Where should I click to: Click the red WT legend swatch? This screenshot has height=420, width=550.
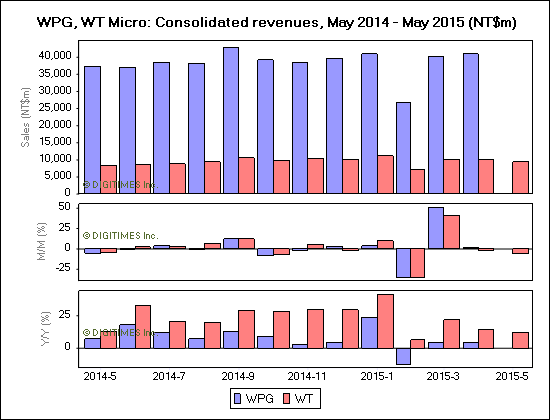(x=287, y=399)
